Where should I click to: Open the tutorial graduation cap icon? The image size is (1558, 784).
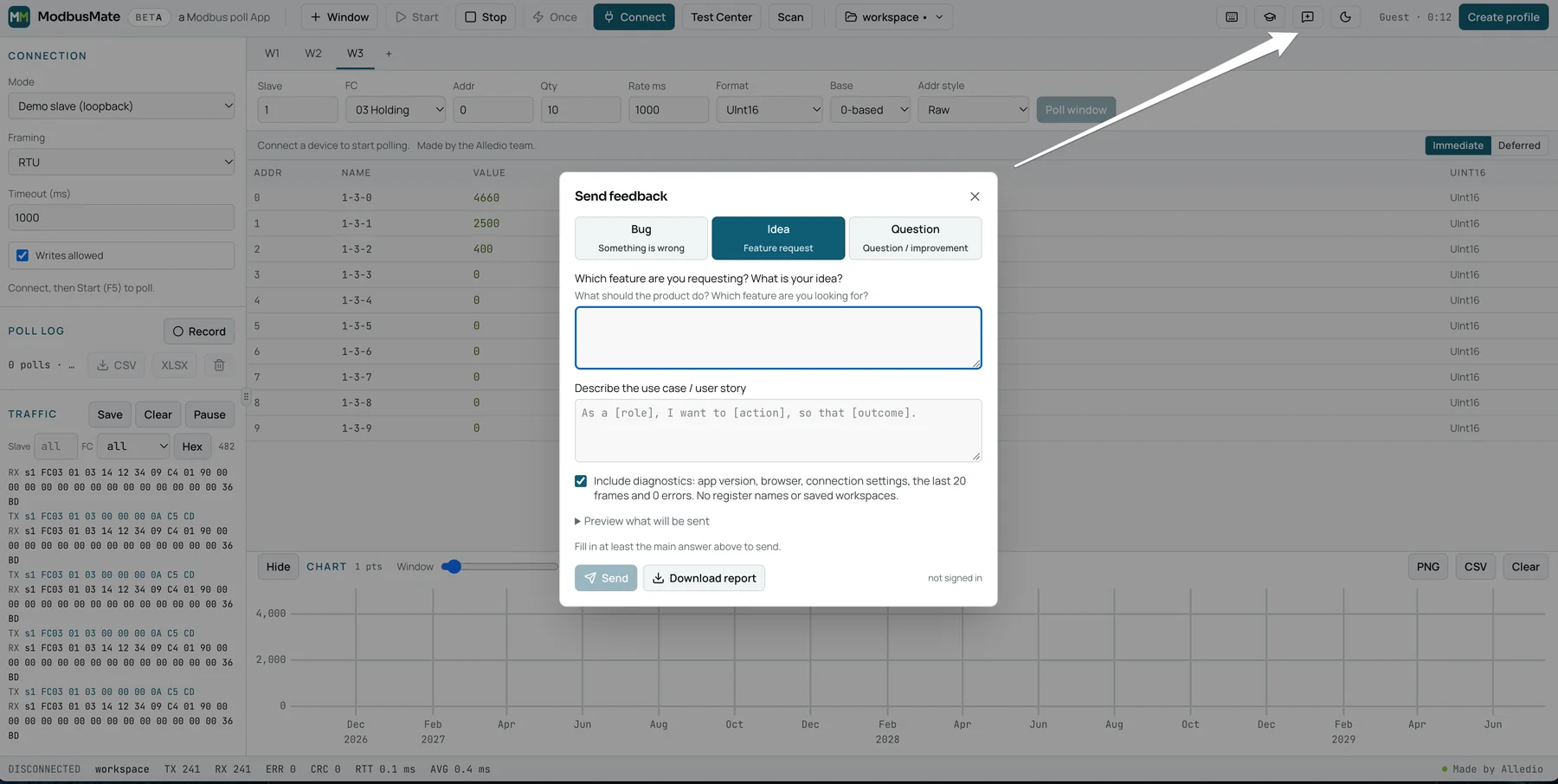(1270, 17)
